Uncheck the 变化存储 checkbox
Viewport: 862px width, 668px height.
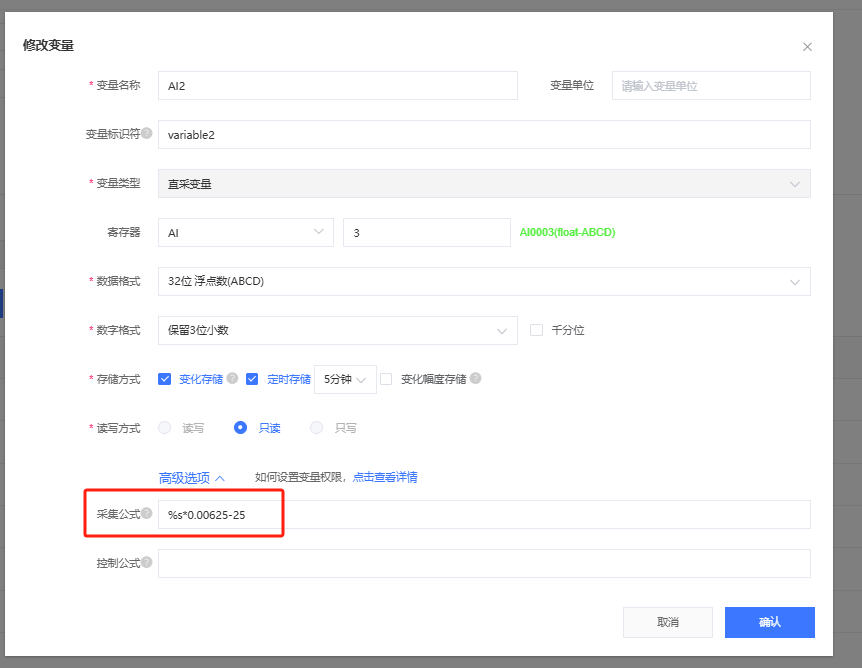coord(165,379)
